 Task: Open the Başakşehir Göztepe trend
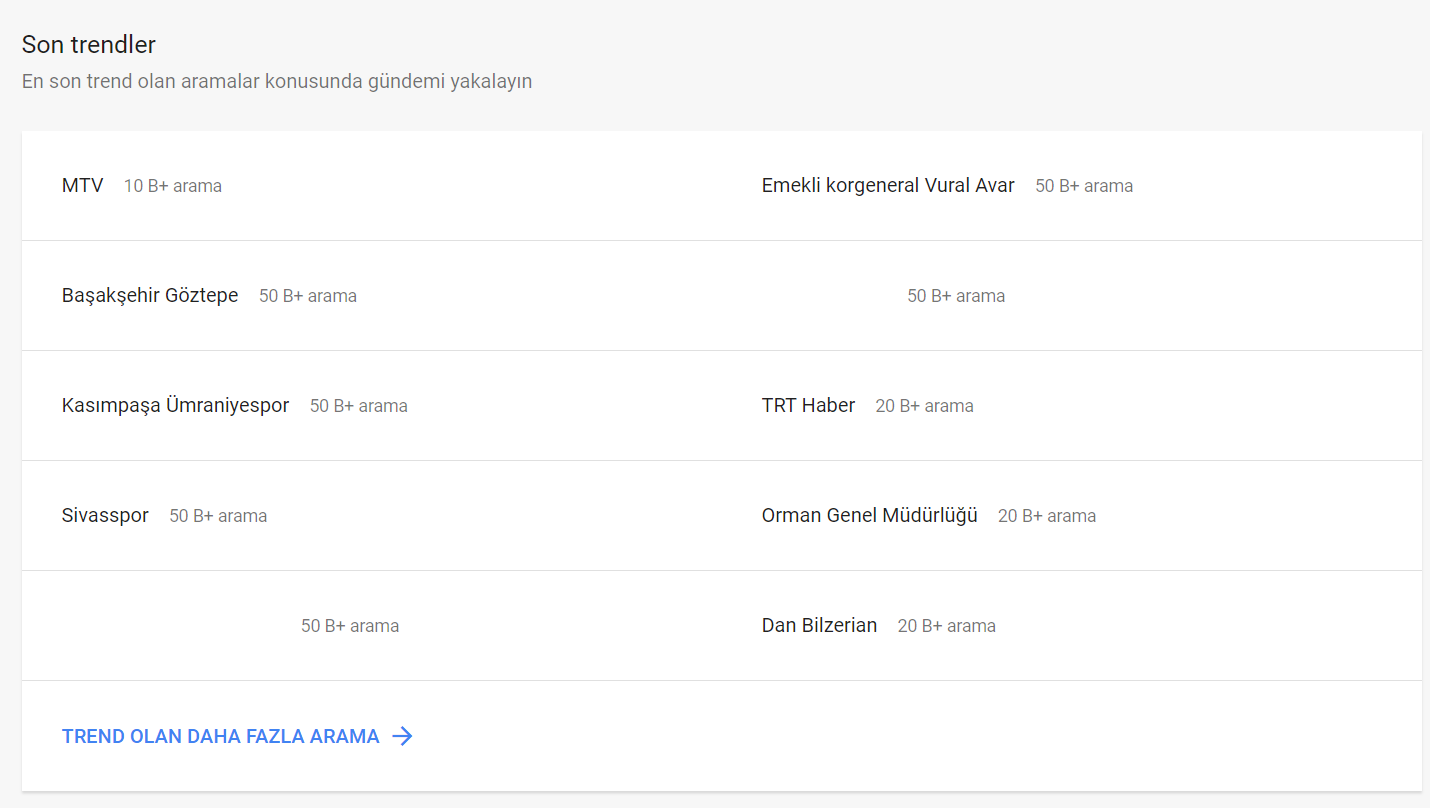click(x=150, y=296)
